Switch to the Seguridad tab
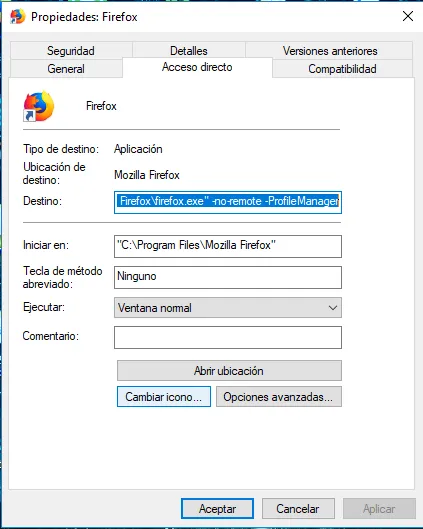 71,51
